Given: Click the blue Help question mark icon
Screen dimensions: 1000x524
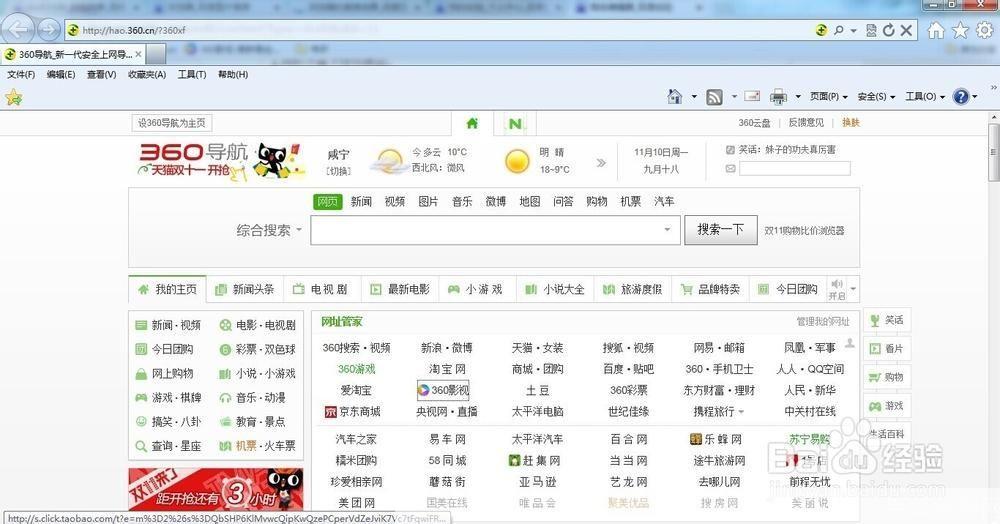Looking at the screenshot, I should tap(960, 96).
